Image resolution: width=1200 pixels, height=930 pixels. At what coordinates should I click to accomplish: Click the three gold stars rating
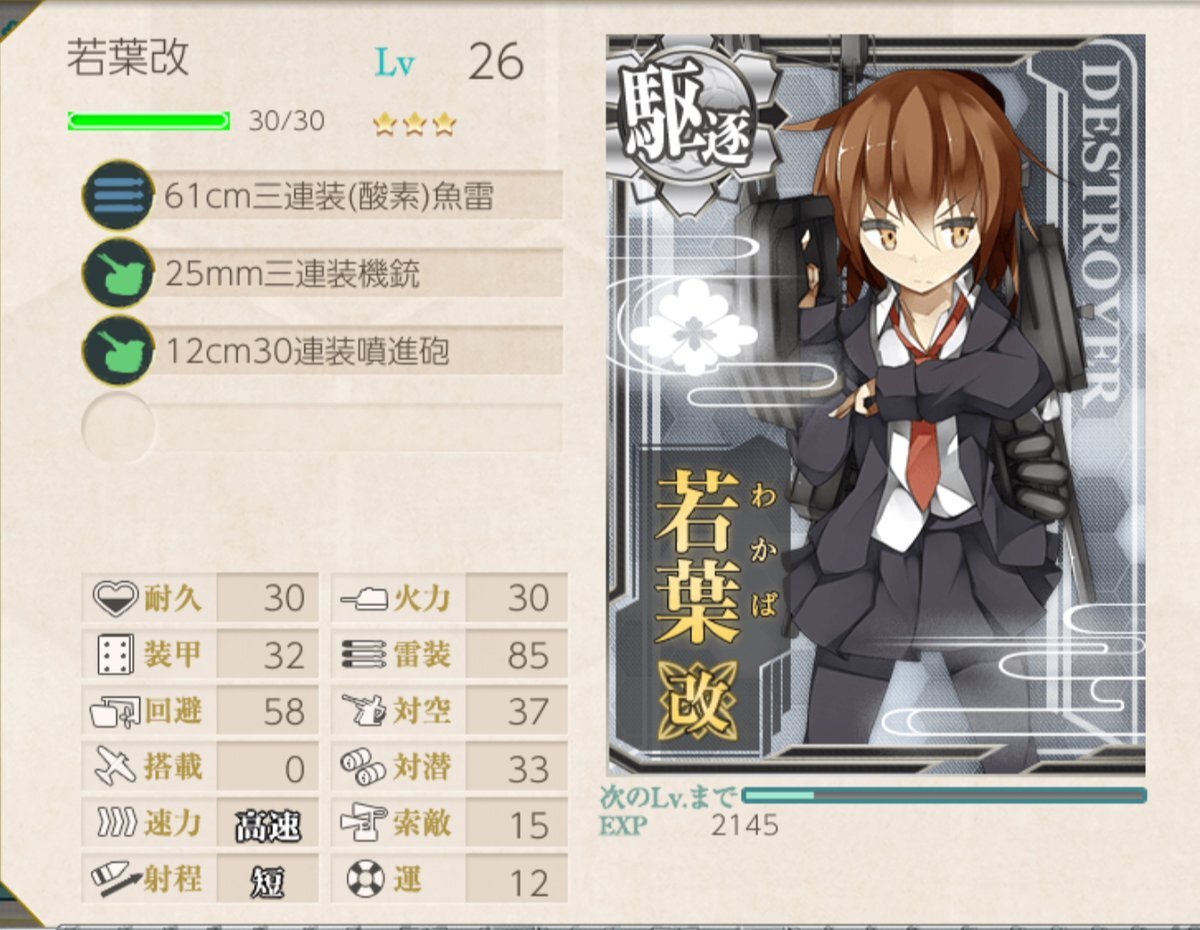[414, 123]
